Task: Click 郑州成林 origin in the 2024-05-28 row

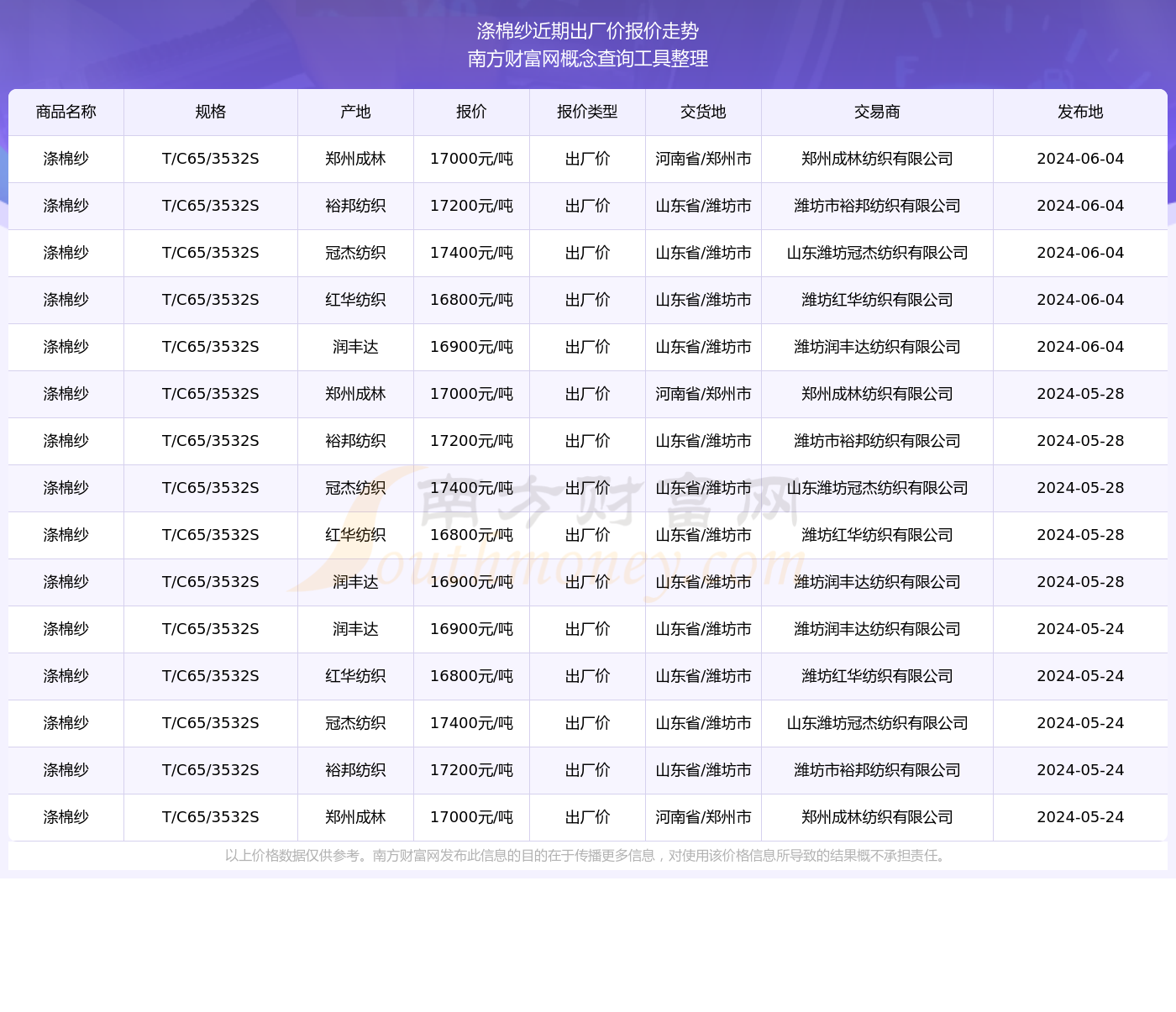Action: coord(355,394)
